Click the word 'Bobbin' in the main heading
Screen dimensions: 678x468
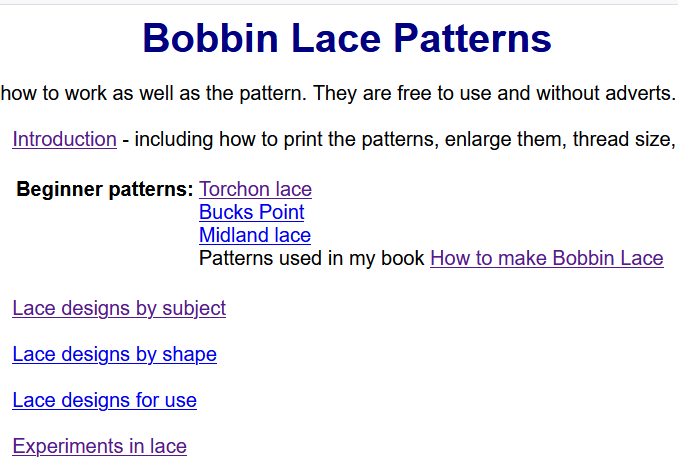[x=210, y=38]
